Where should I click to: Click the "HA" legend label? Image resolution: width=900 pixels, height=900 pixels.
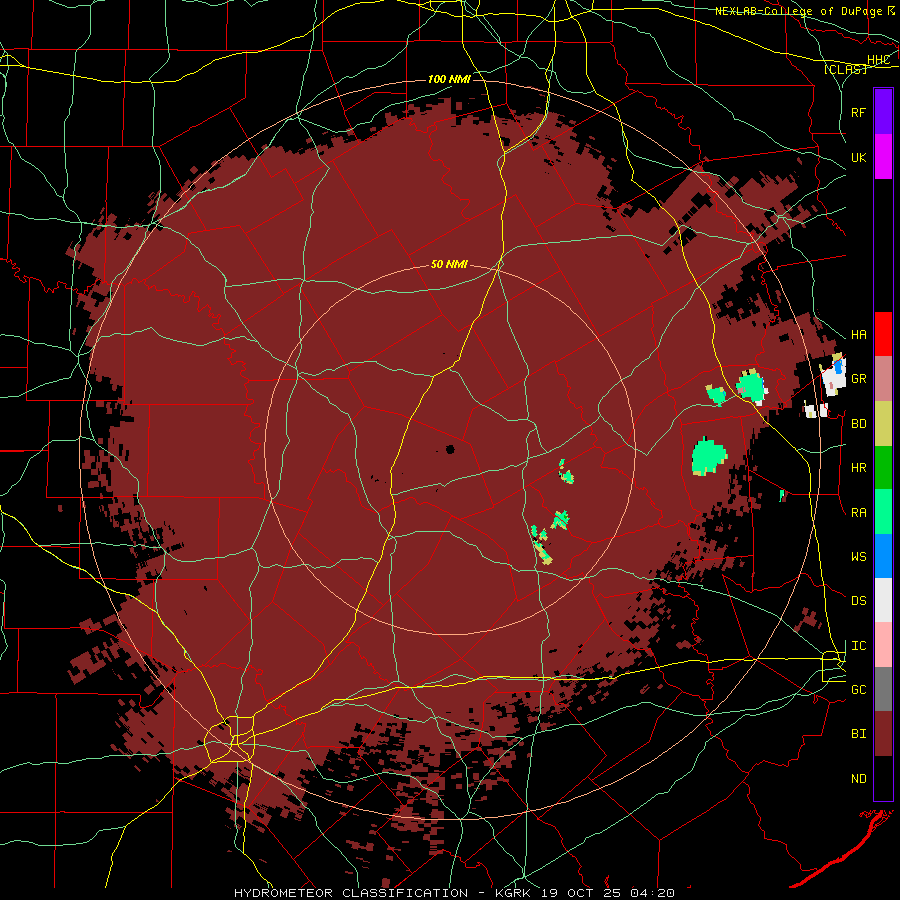point(858,335)
